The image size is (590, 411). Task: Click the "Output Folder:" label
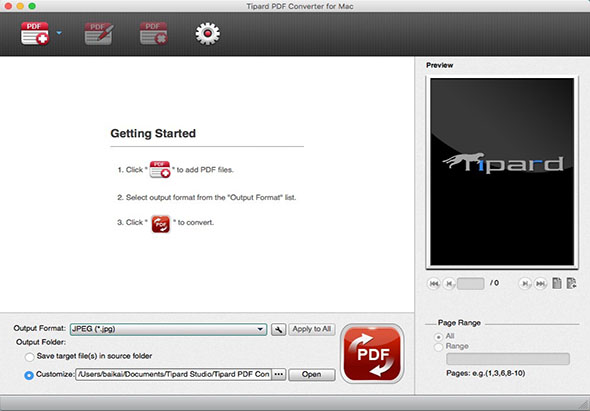41,342
